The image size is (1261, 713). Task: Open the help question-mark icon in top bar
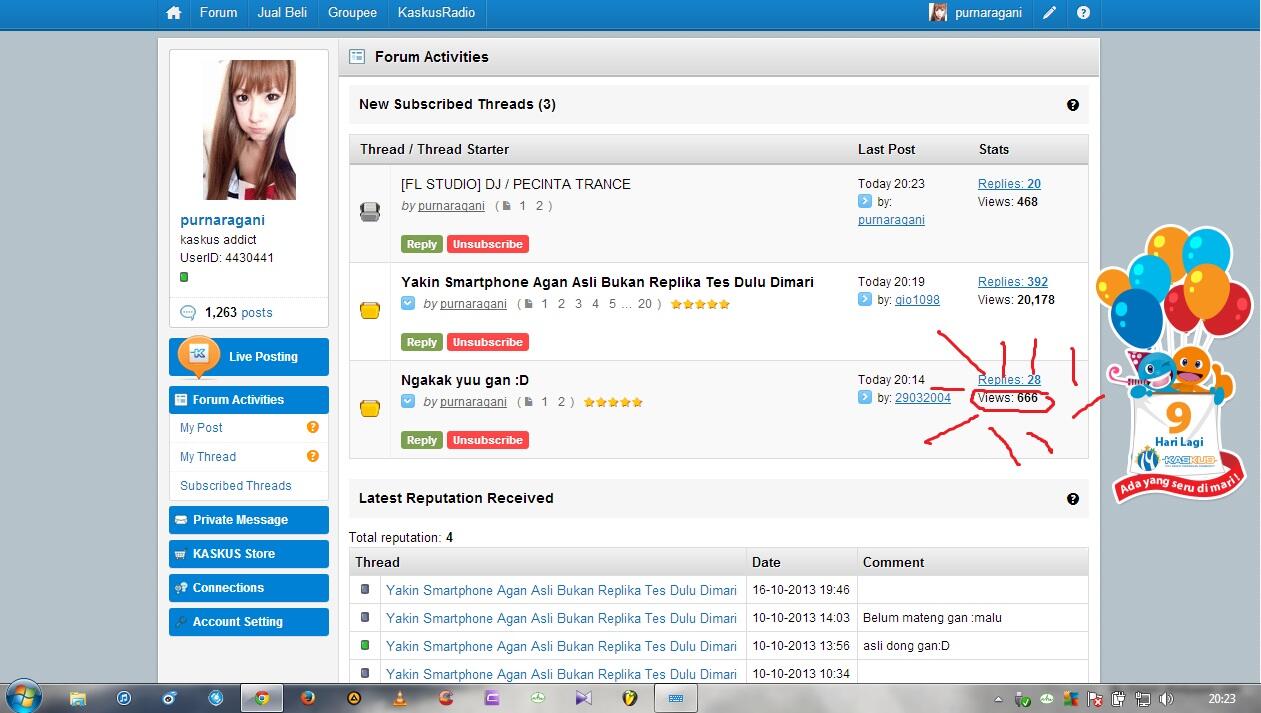(x=1083, y=13)
